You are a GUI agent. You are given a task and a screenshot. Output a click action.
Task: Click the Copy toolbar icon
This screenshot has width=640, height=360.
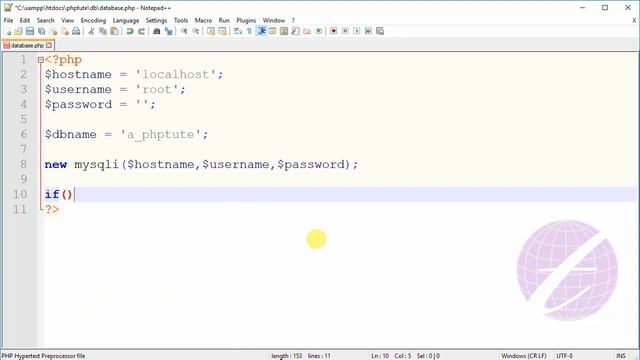(103, 31)
